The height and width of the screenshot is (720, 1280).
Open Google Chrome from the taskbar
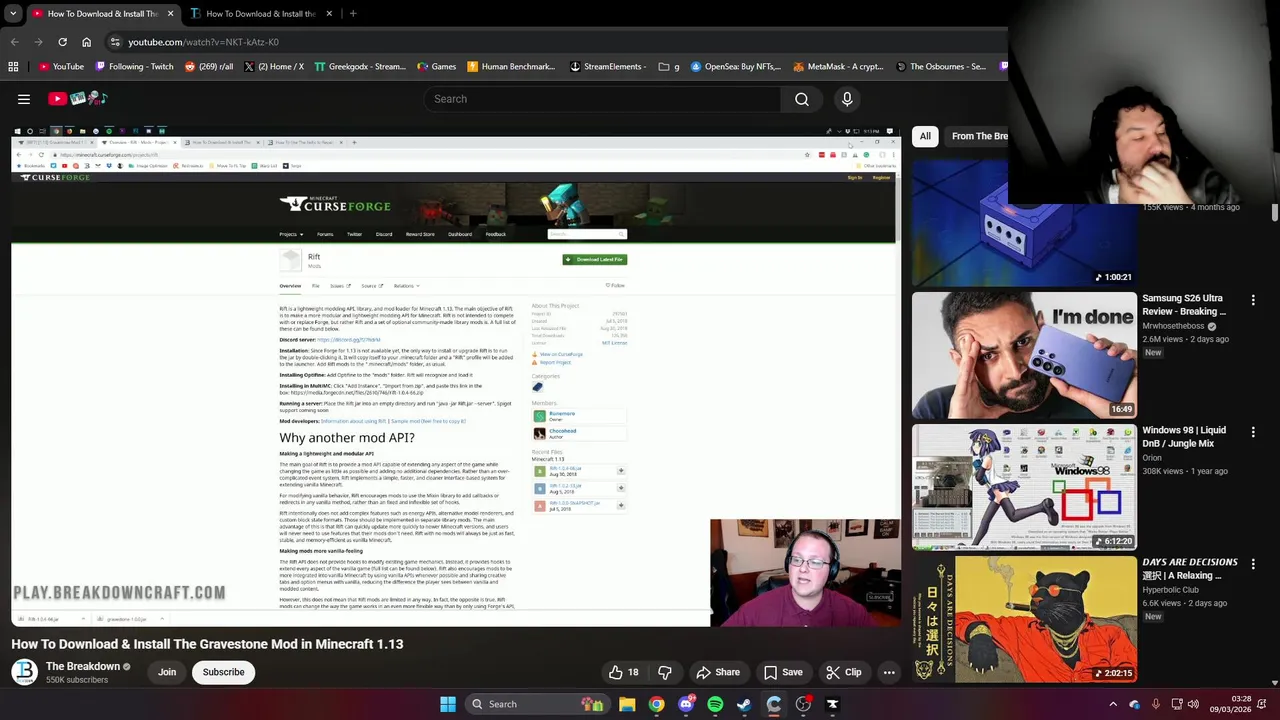(656, 704)
